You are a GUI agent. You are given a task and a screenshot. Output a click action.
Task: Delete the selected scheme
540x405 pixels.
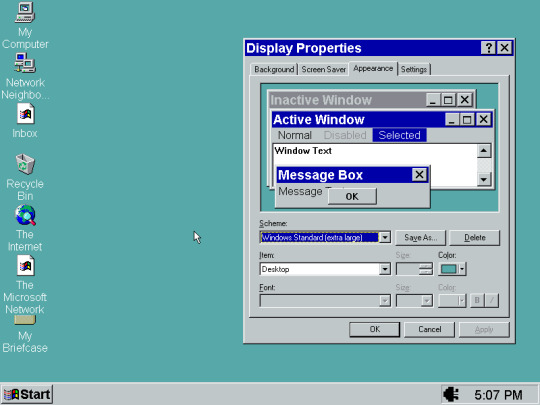475,238
